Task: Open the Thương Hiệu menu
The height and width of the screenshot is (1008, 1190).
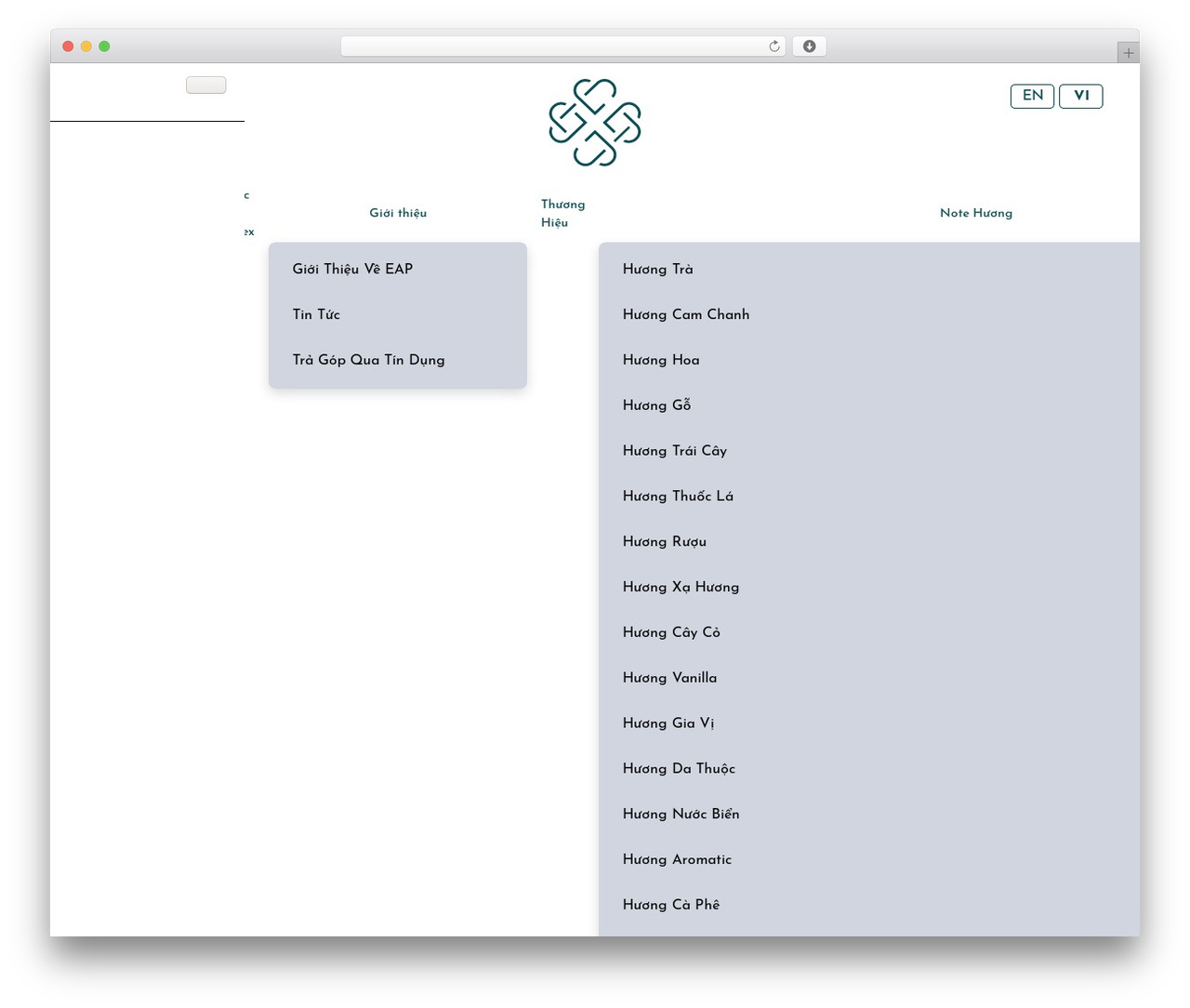Action: pyautogui.click(x=563, y=213)
